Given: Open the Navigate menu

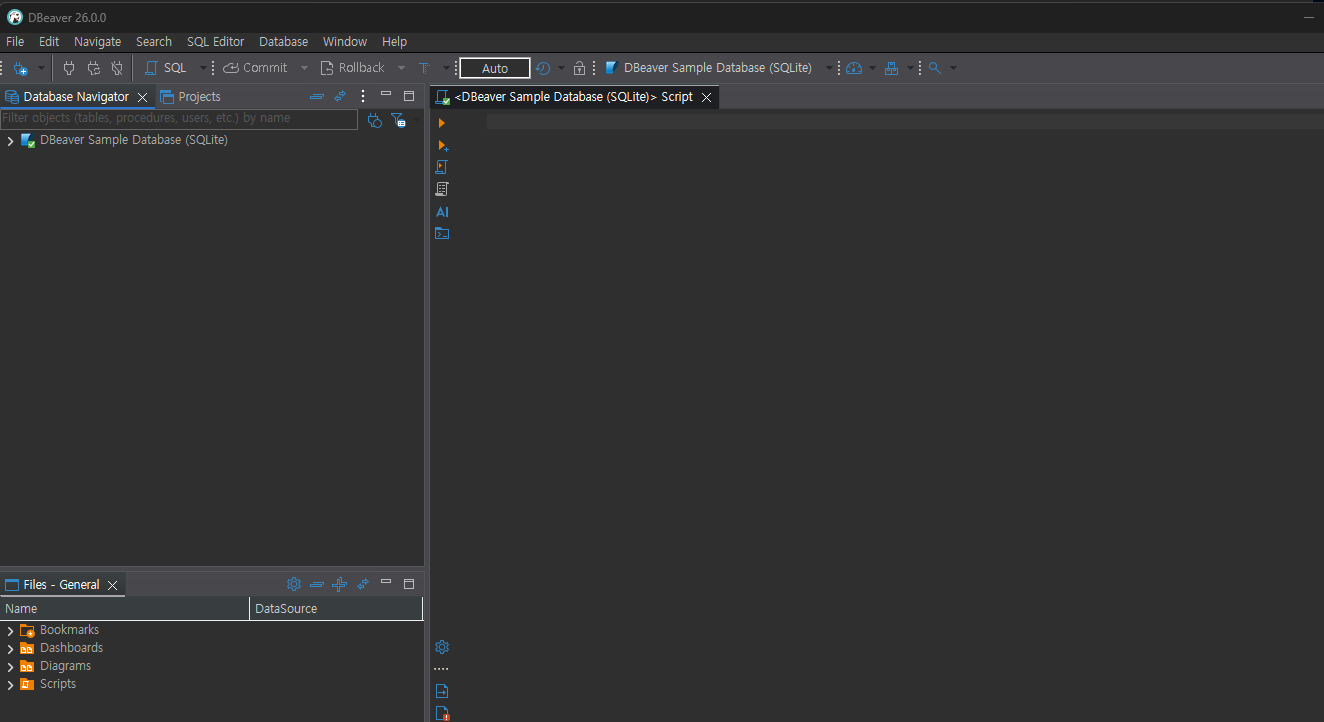Looking at the screenshot, I should pos(97,42).
